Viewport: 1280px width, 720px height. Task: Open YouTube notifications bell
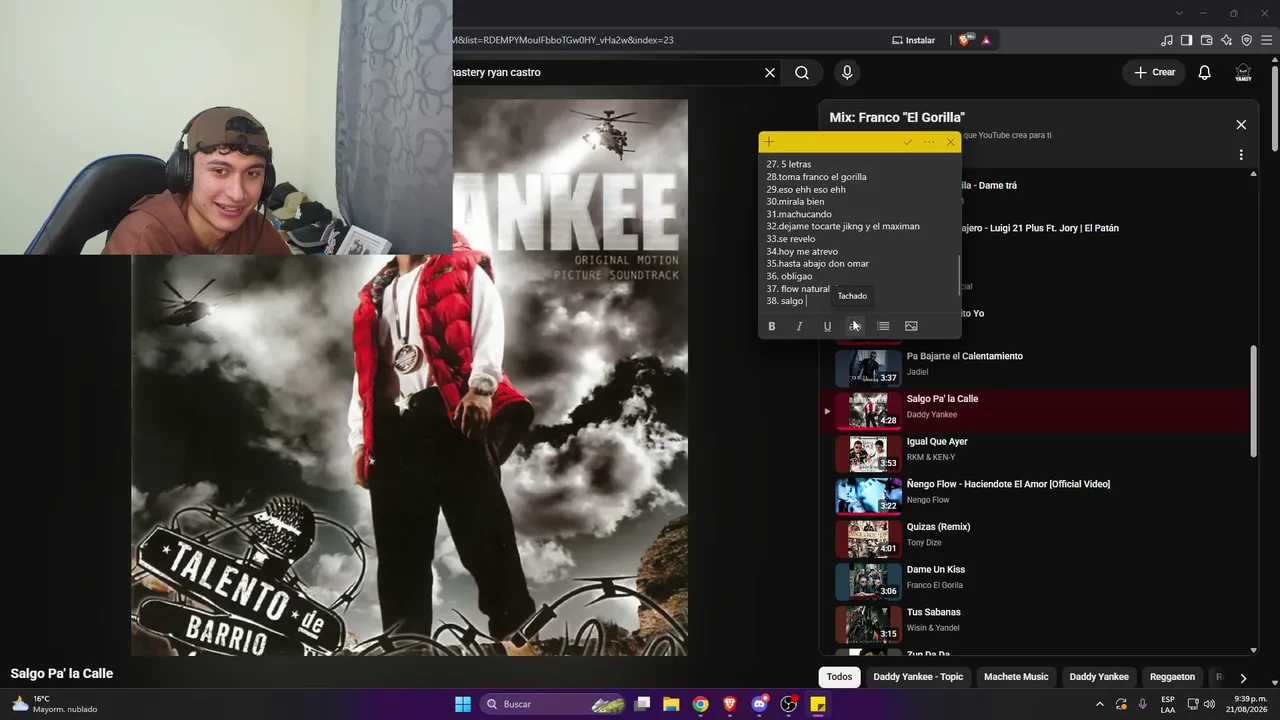point(1205,72)
